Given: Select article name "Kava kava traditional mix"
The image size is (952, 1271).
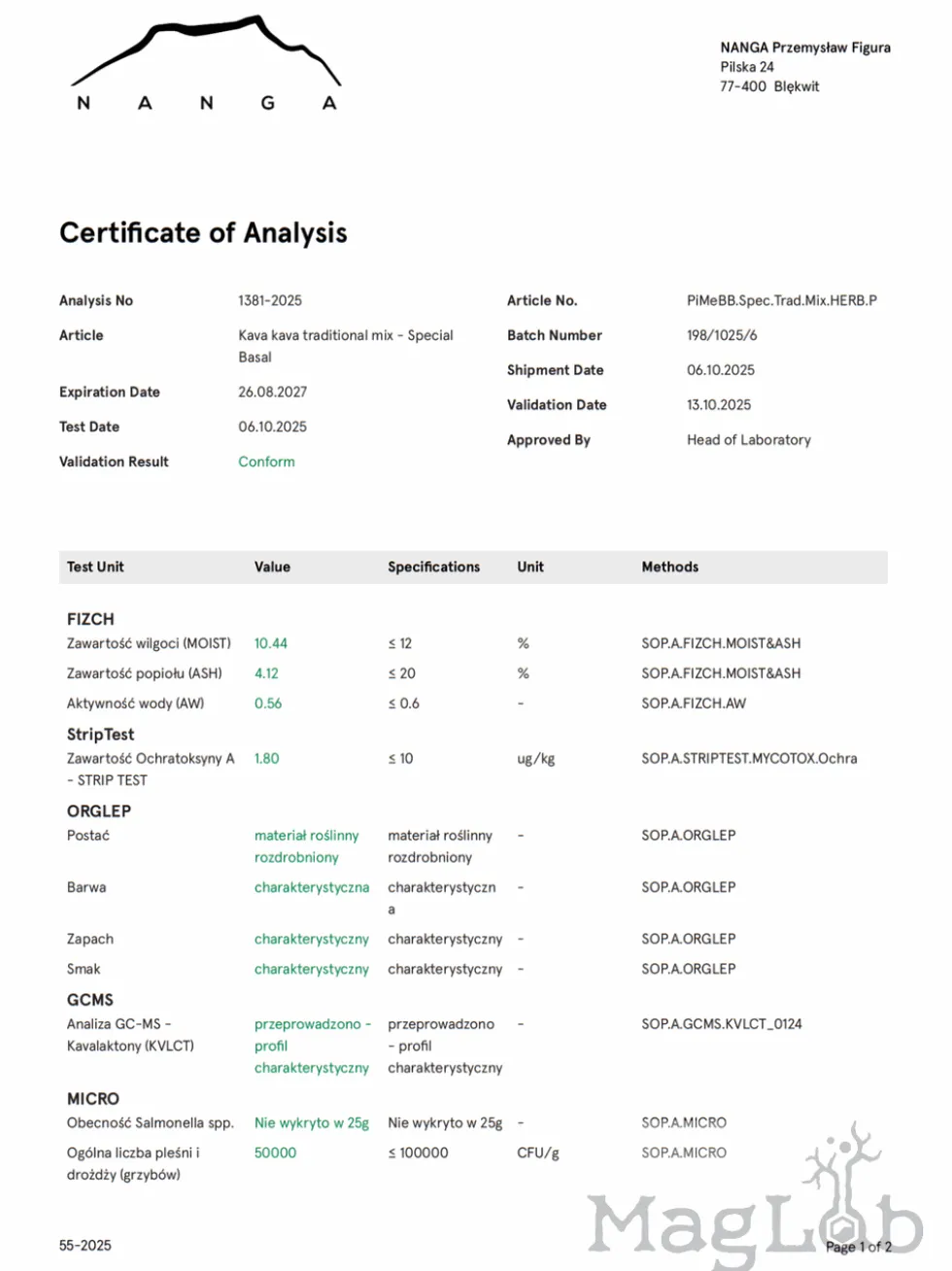Looking at the screenshot, I should 316,335.
